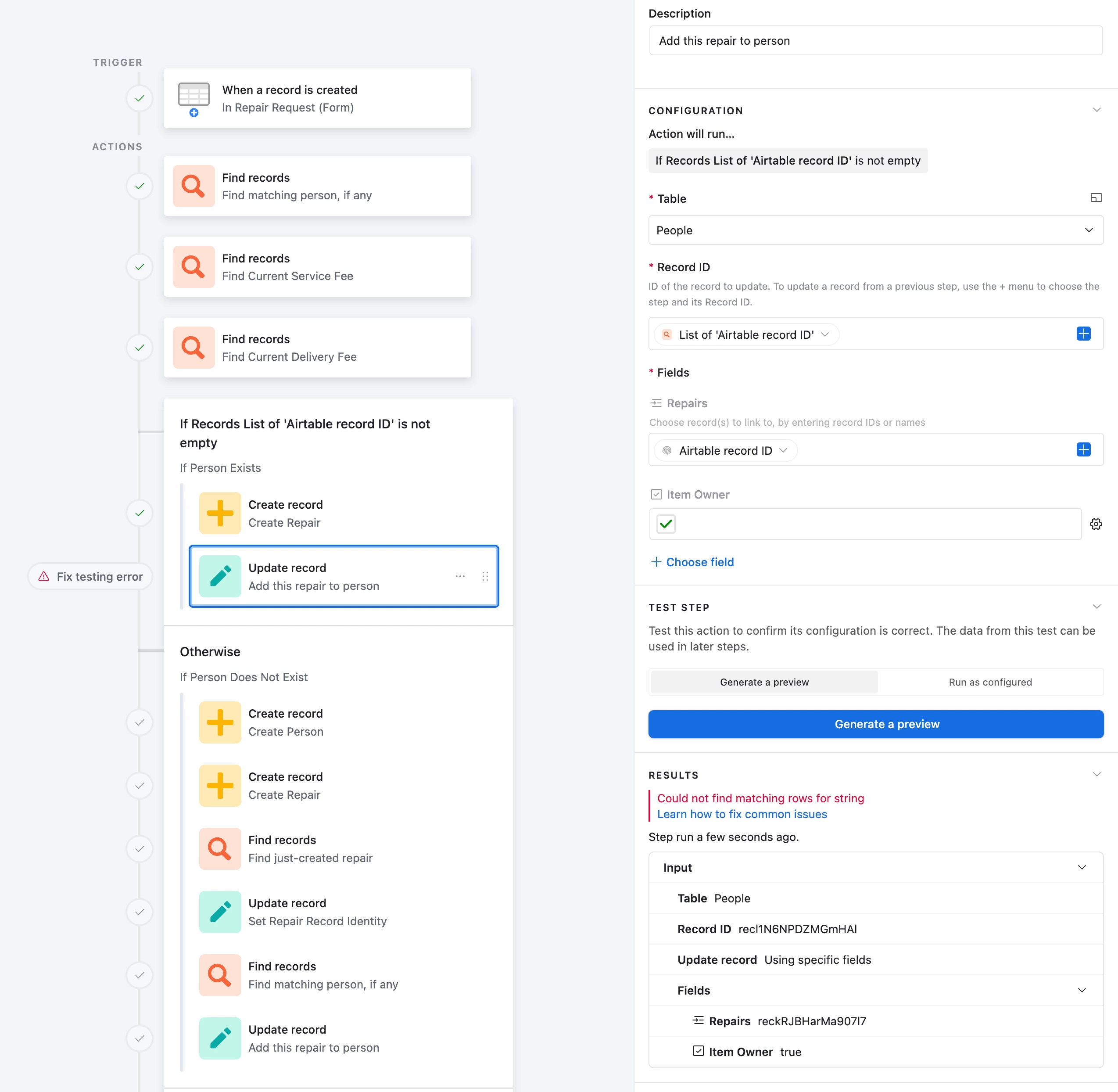
Task: Click the Find Current Service Fee search icon
Action: [194, 267]
